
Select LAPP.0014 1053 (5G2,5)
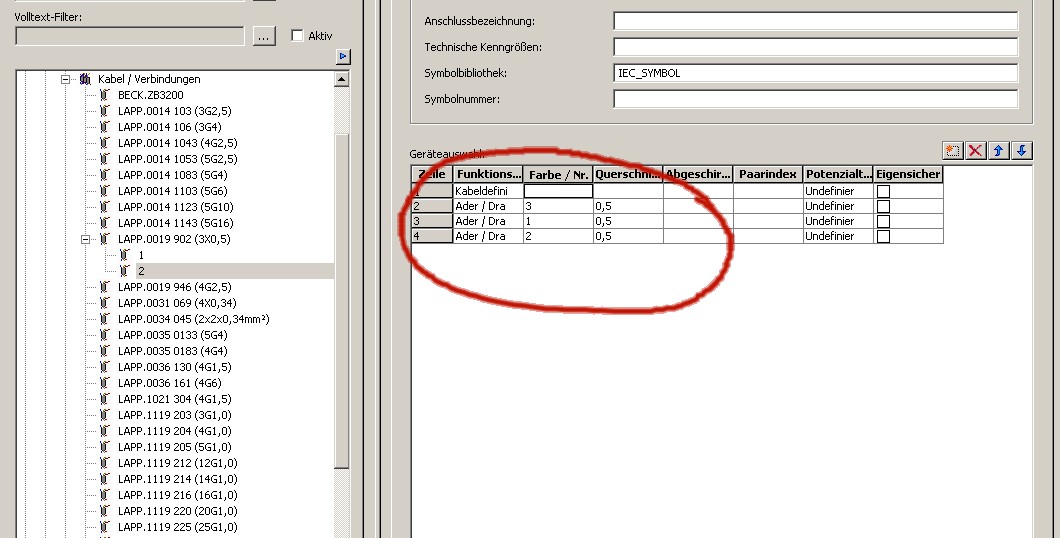(178, 159)
